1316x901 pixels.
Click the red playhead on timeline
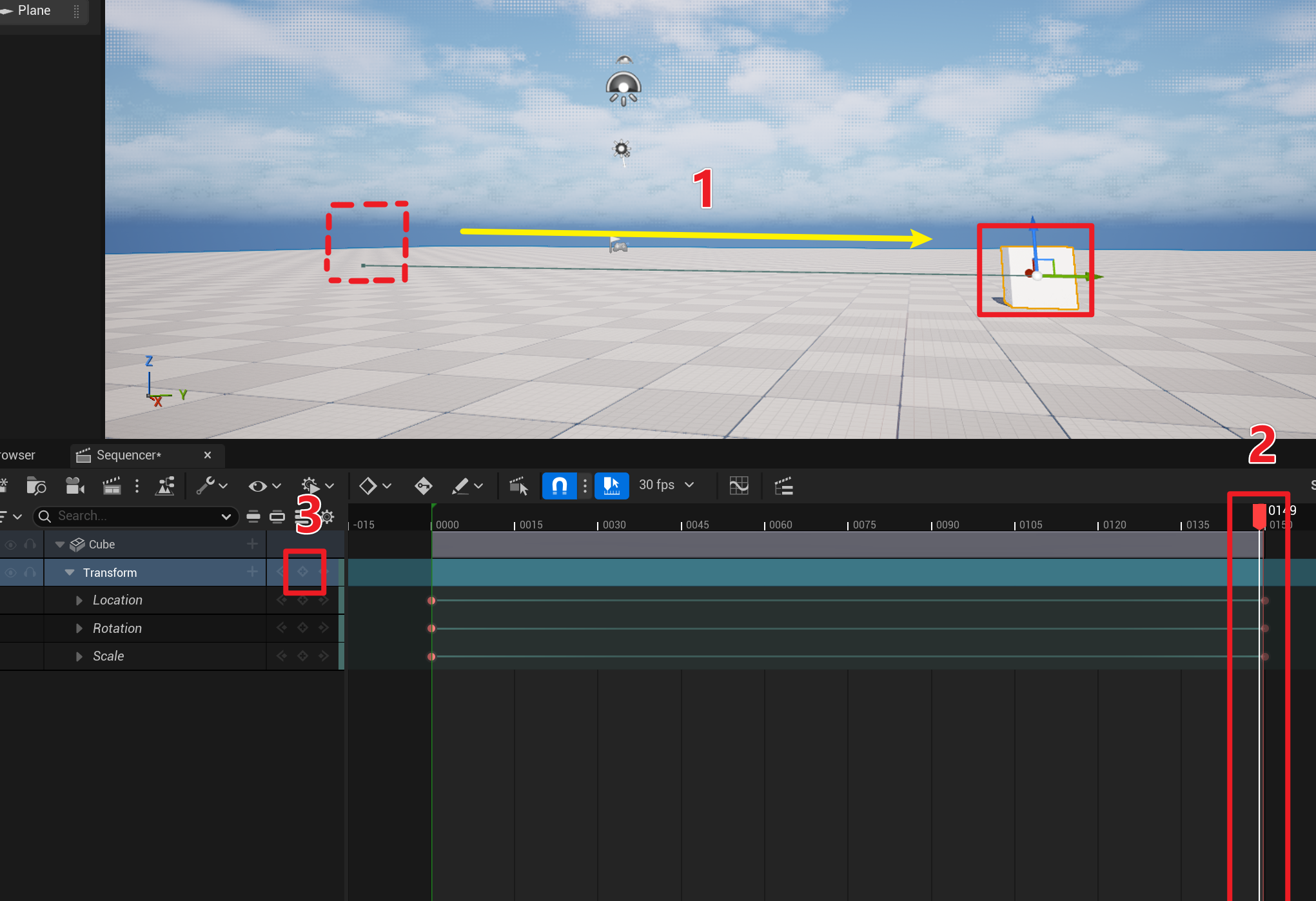(1259, 516)
